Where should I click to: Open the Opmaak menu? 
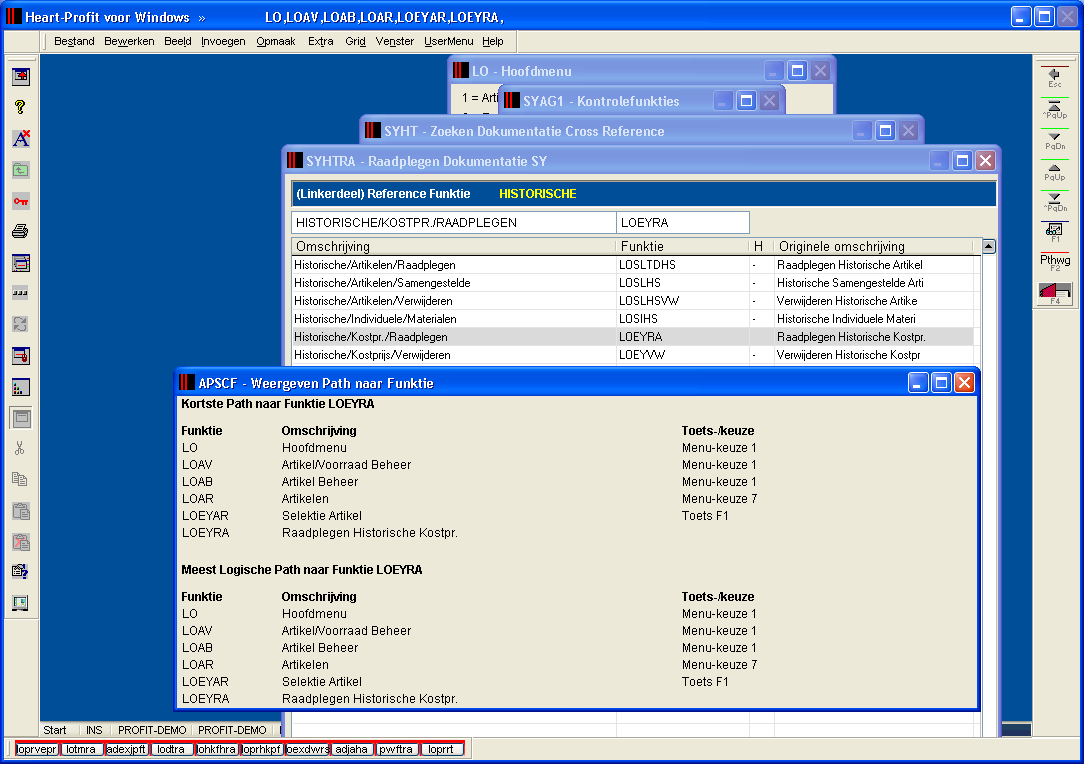point(276,41)
